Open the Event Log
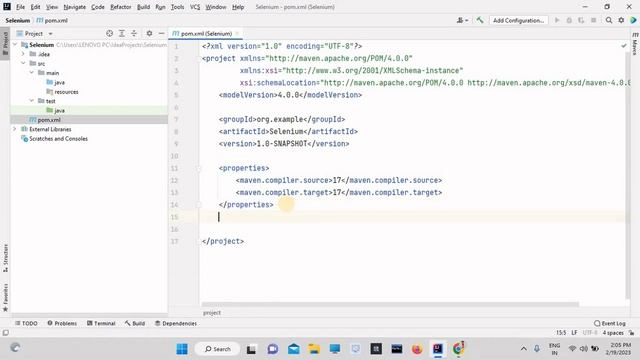640x360 pixels. (x=610, y=323)
